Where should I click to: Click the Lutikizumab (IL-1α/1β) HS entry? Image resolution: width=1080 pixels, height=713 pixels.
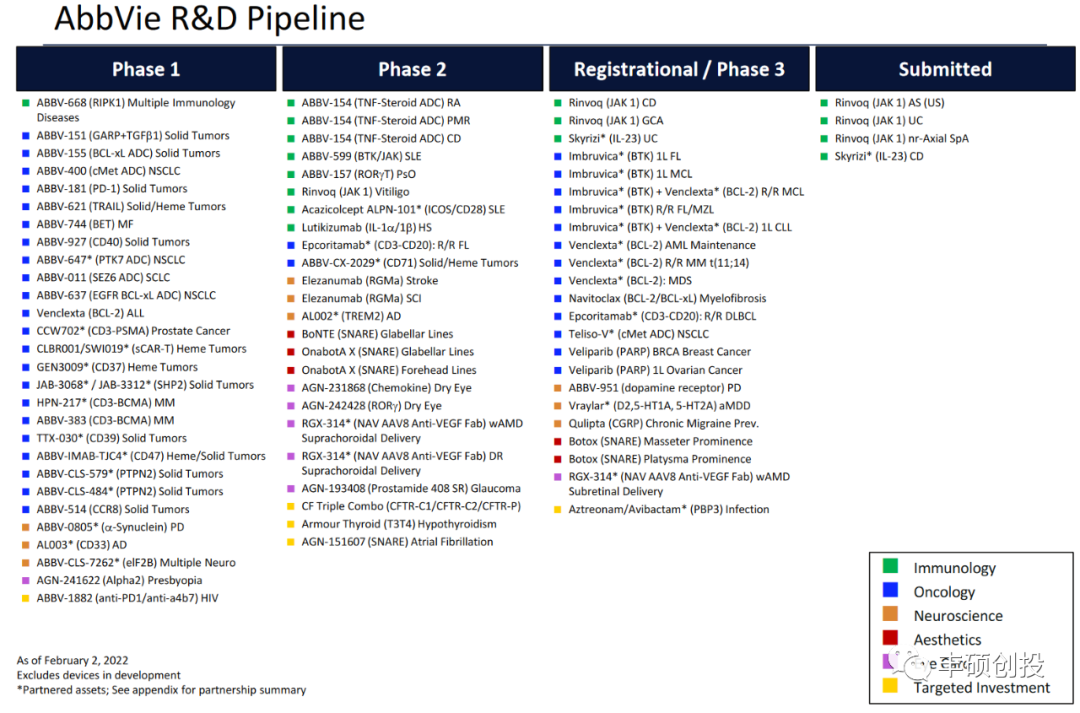point(366,227)
